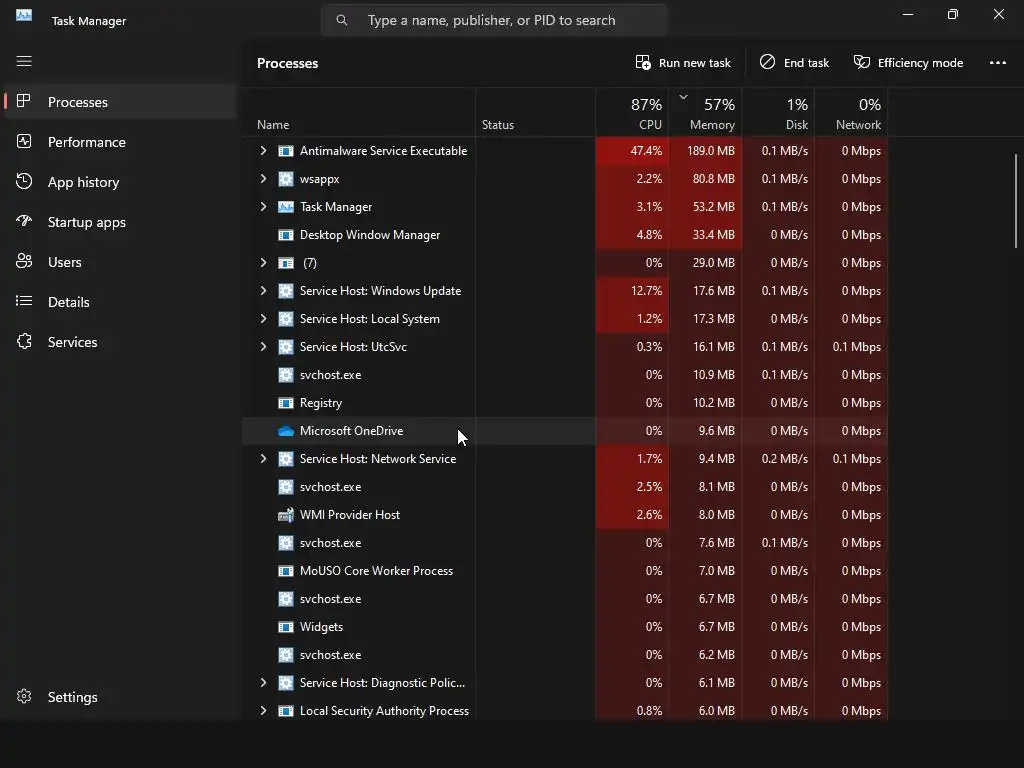
Task: Click the End task circle-slash icon
Action: click(x=767, y=62)
